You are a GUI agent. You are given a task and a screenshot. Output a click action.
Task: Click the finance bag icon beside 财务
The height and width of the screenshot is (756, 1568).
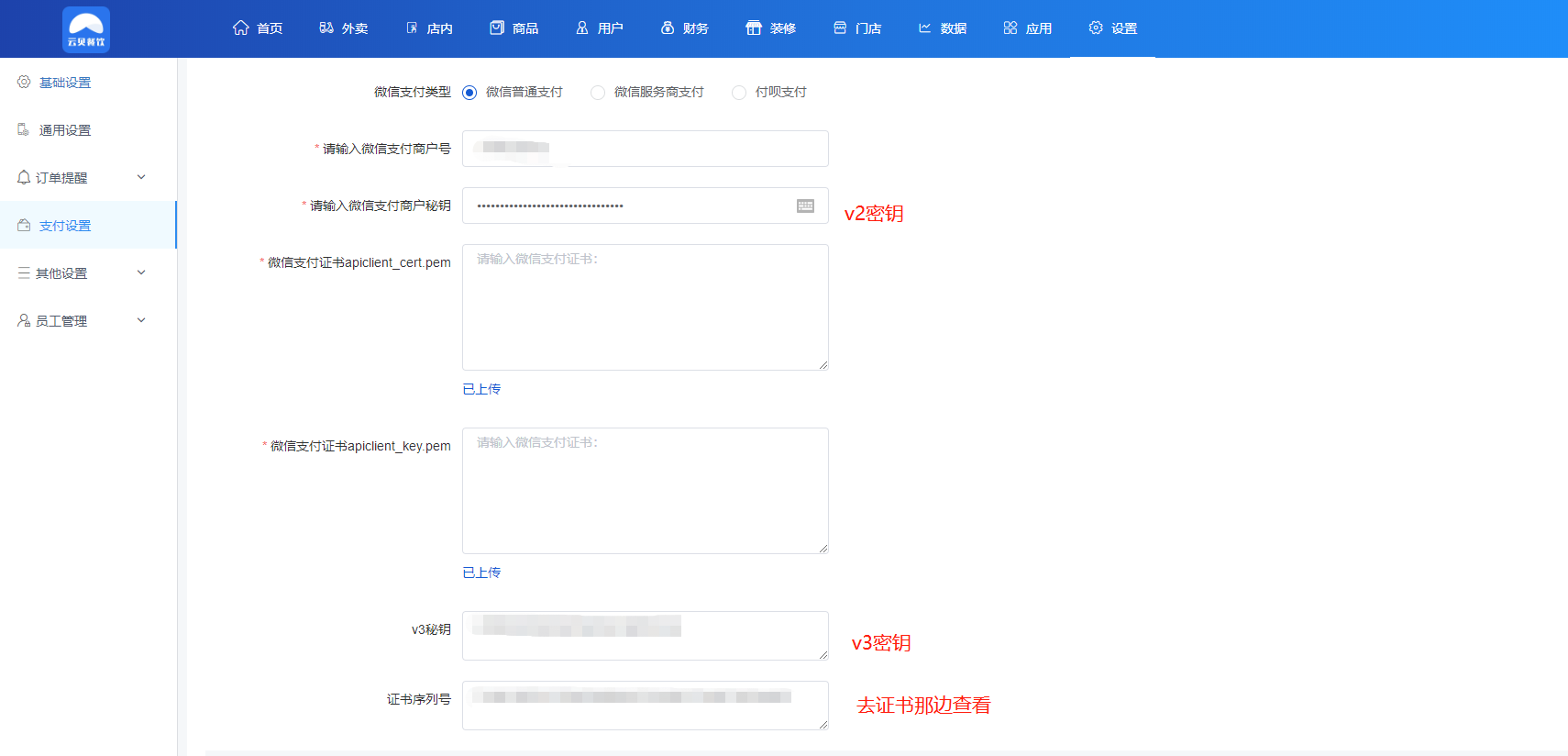point(668,28)
